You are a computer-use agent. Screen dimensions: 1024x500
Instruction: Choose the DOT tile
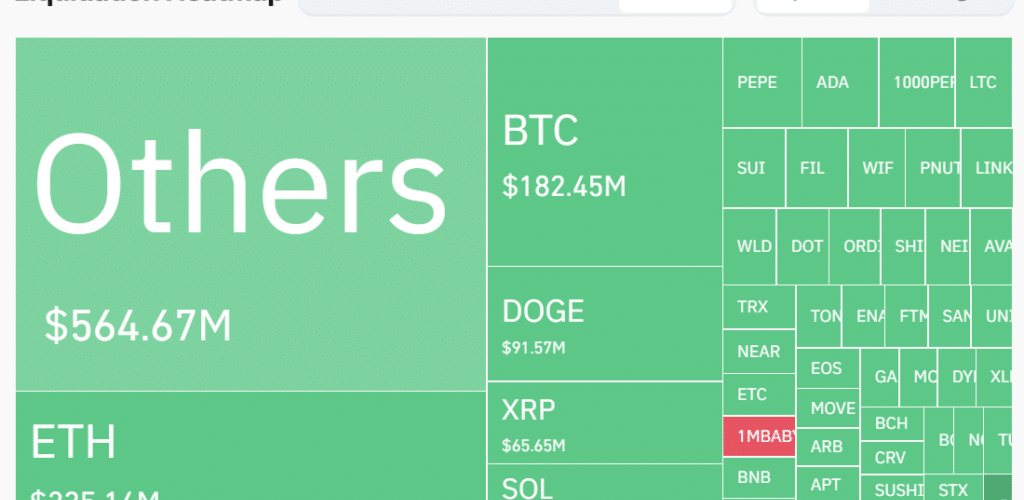pyautogui.click(x=806, y=246)
